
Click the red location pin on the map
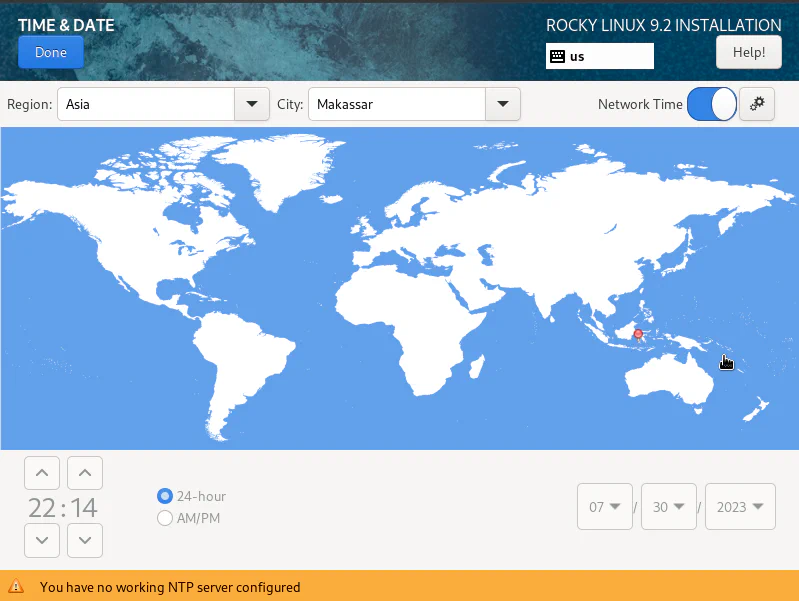point(638,335)
